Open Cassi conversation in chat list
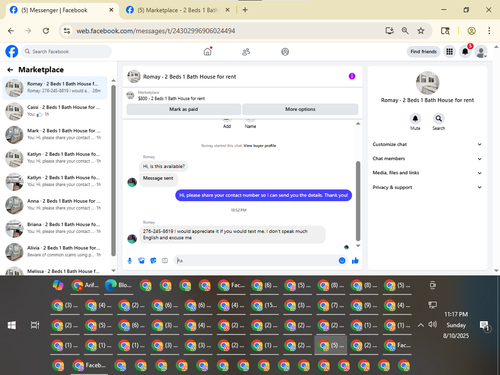 [x=55, y=111]
